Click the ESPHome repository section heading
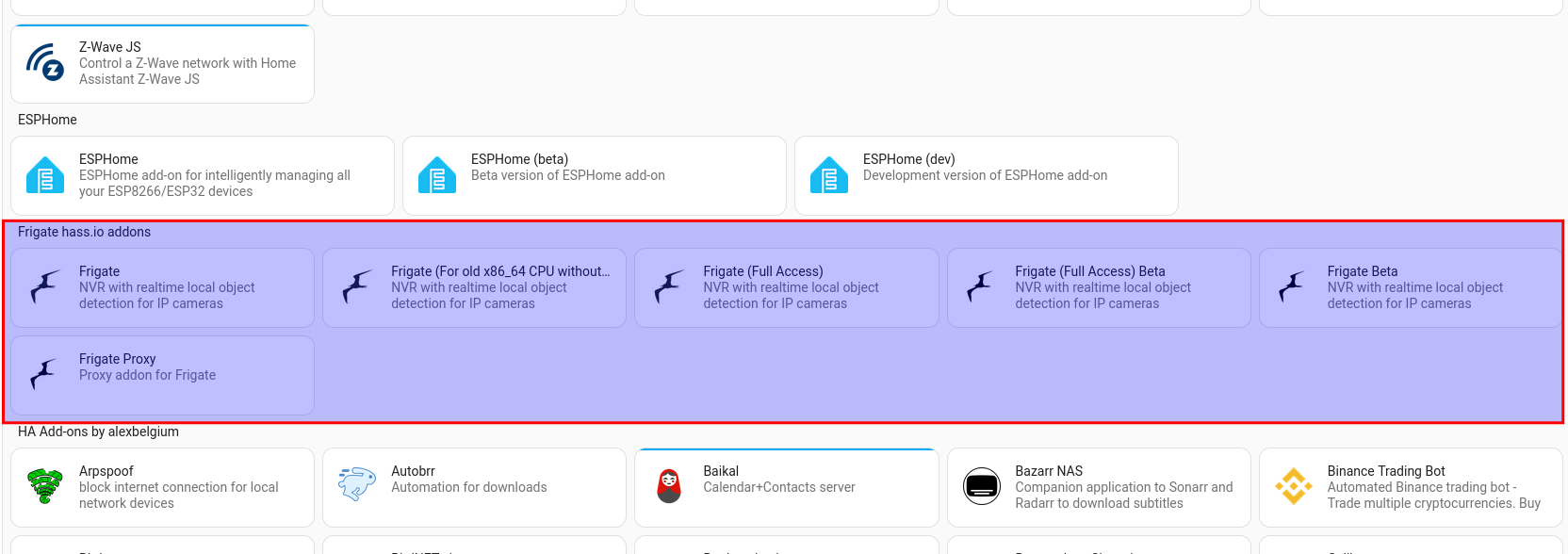This screenshot has width=1568, height=554. [47, 120]
